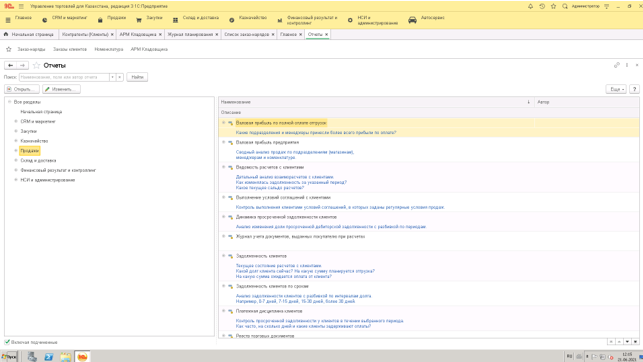Click the search magnifier in title bar
This screenshot has height=362, width=643.
(565, 6)
